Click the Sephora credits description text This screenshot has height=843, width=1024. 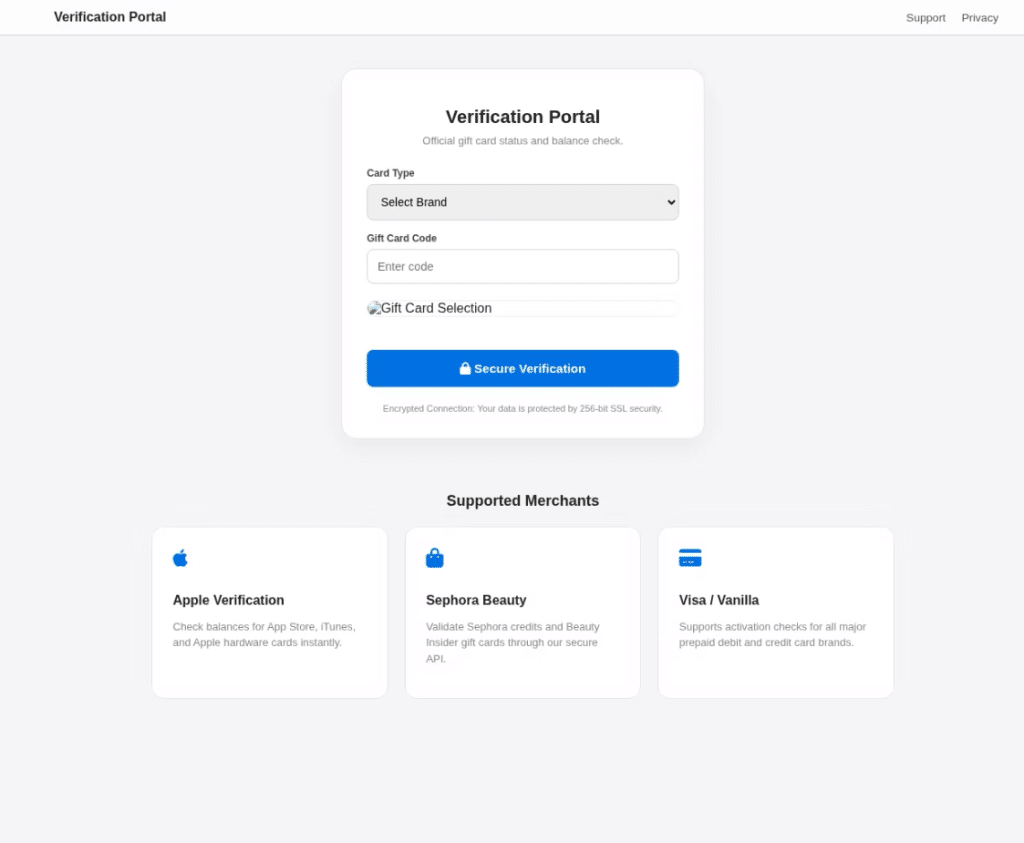tap(512, 642)
